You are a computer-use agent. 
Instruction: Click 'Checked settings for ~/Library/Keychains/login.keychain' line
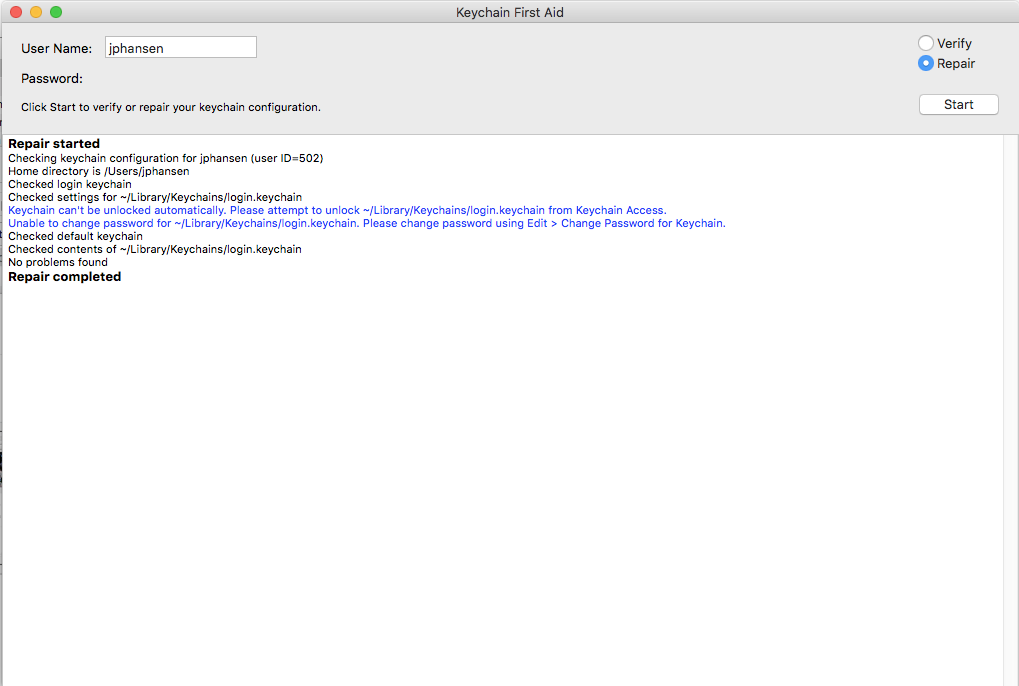pos(155,197)
